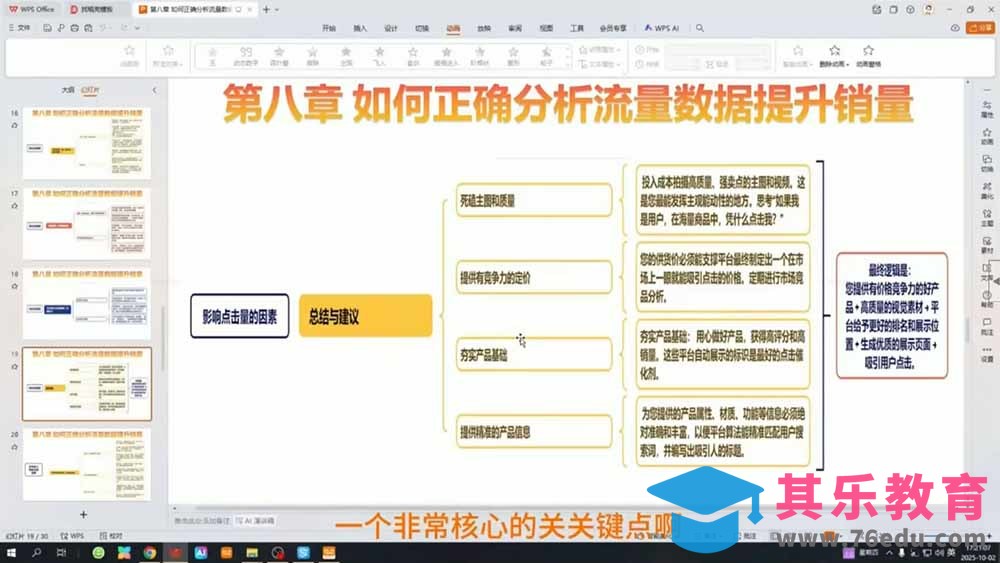The image size is (1000, 563).
Task: Select slide 16 thumbnail
Action: 87,143
